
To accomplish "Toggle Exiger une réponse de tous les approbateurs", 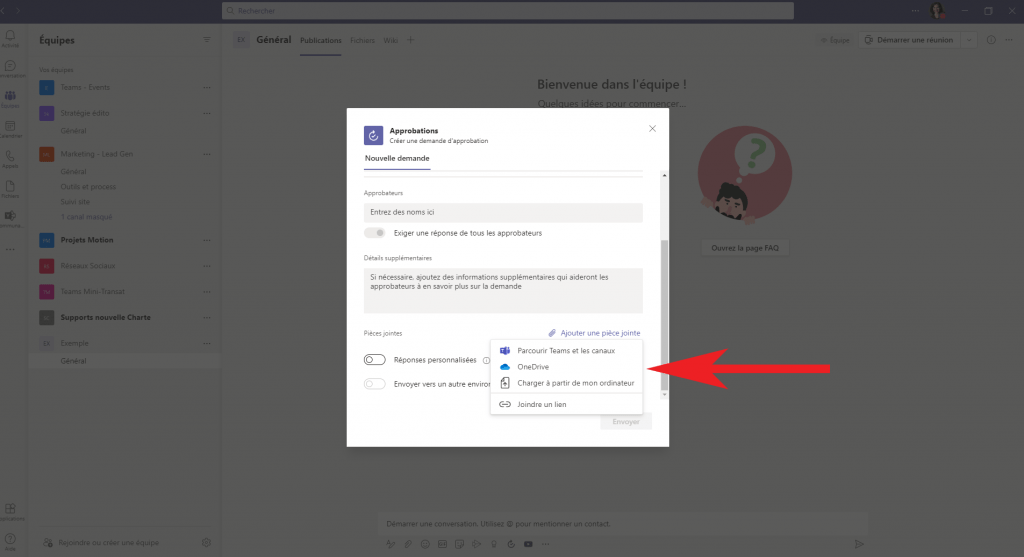I will [375, 233].
